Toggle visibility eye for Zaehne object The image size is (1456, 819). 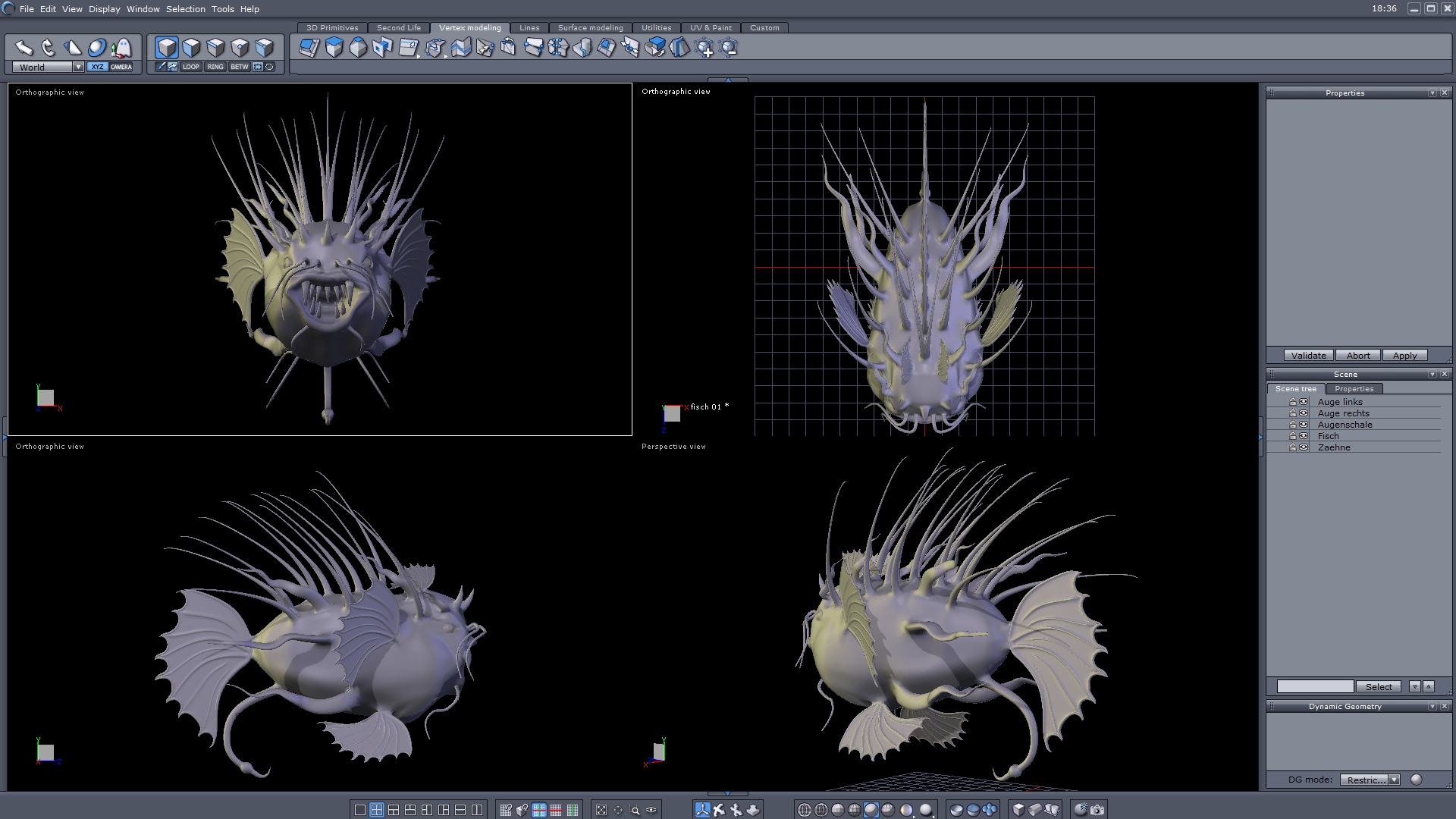click(x=1304, y=447)
